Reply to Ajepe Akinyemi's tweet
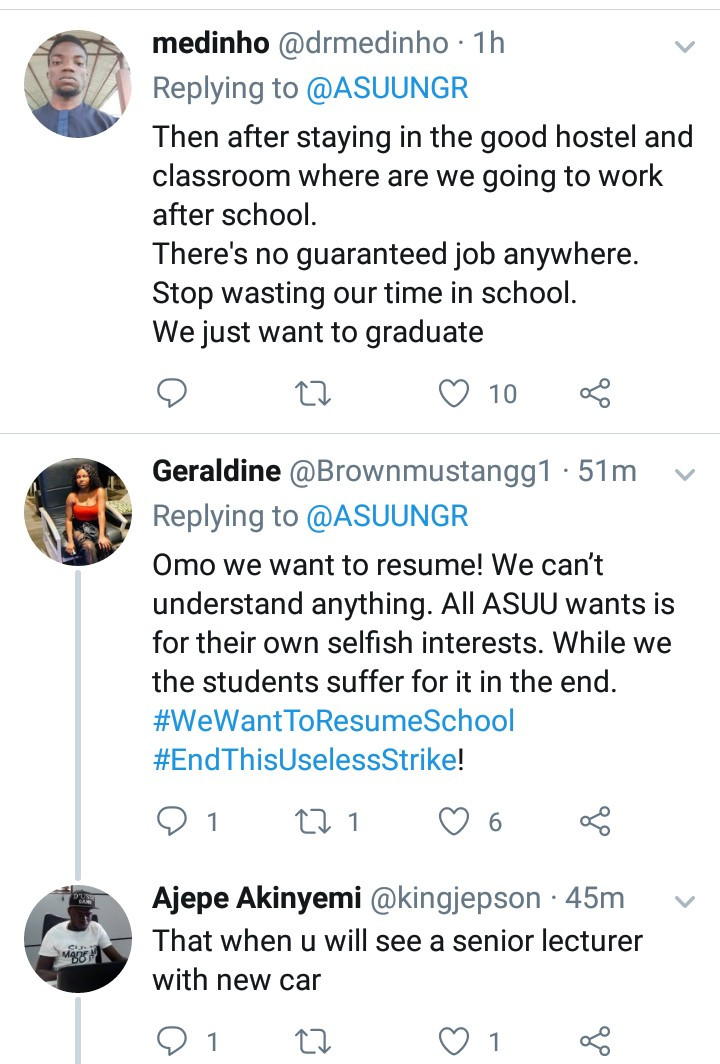Screen dimensions: 720x1064 coord(172,1040)
